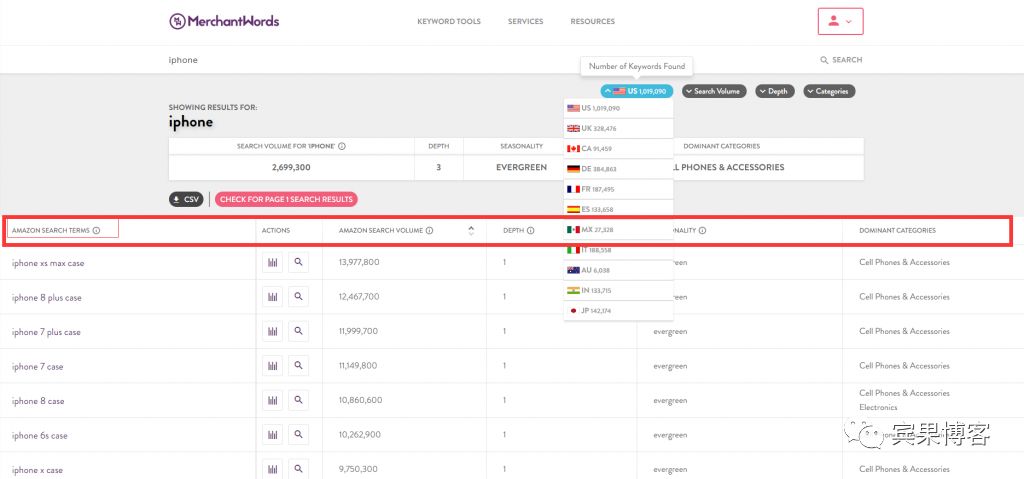Click the 13,977,800 search volume value

pos(359,262)
